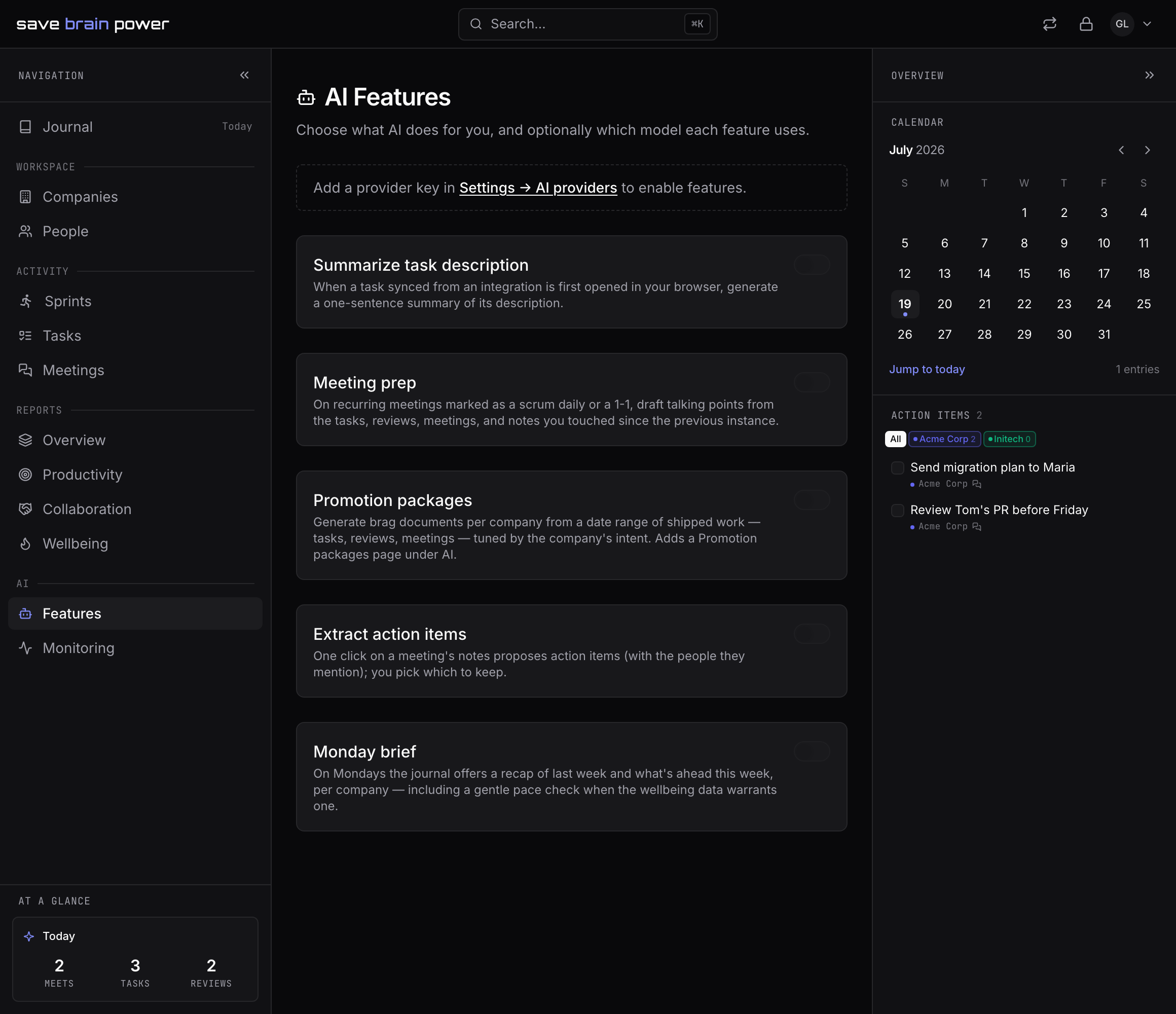Open the Companies page
Image resolution: width=1176 pixels, height=1014 pixels.
(135, 196)
